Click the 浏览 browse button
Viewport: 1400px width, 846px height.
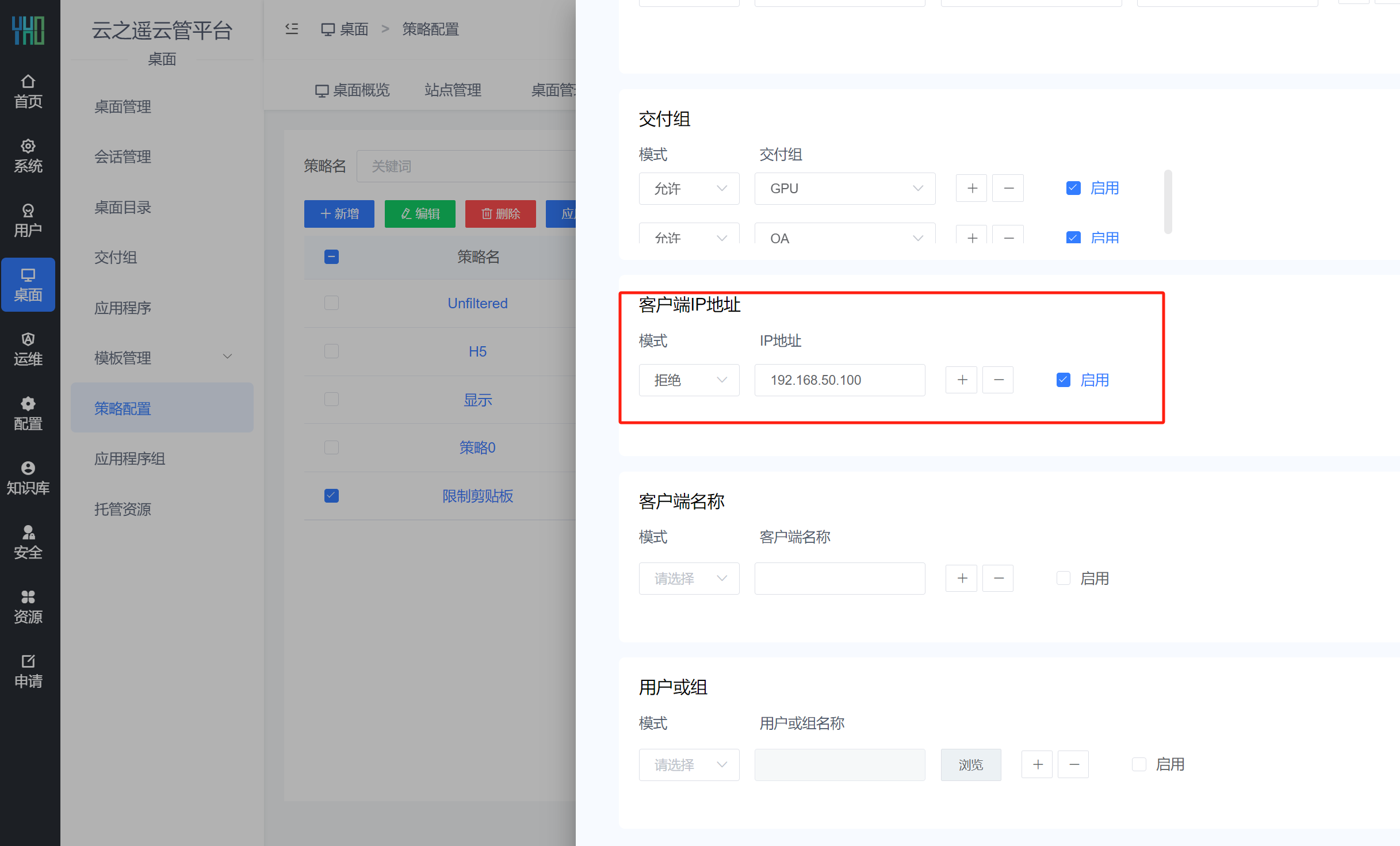click(971, 765)
